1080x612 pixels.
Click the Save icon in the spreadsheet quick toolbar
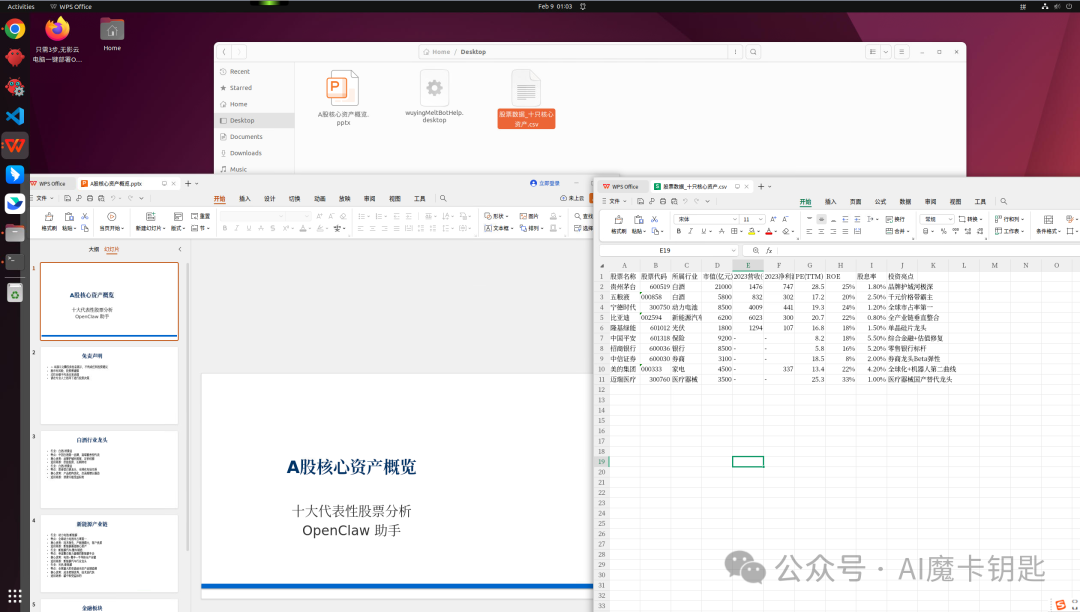[641, 201]
